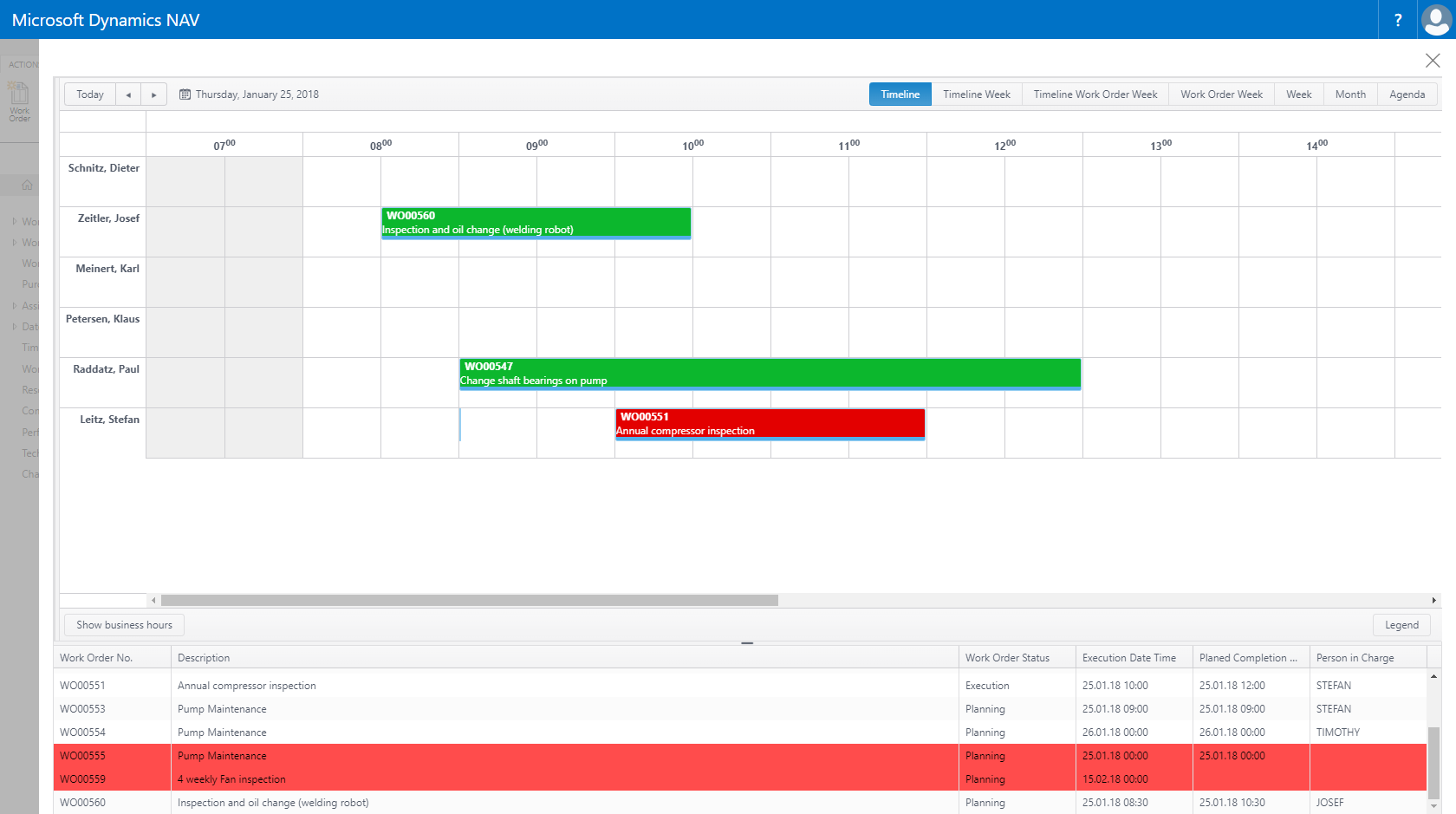Click the Today button
Image resolution: width=1456 pixels, height=814 pixels.
tap(89, 94)
